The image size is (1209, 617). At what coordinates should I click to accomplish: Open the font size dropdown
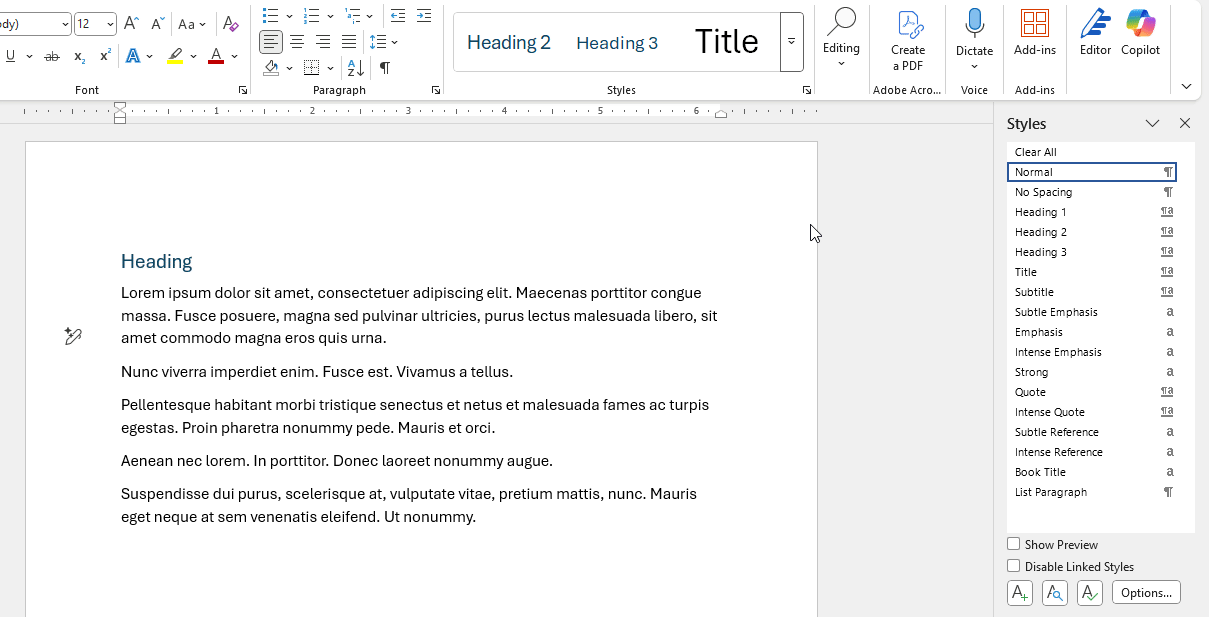[110, 24]
